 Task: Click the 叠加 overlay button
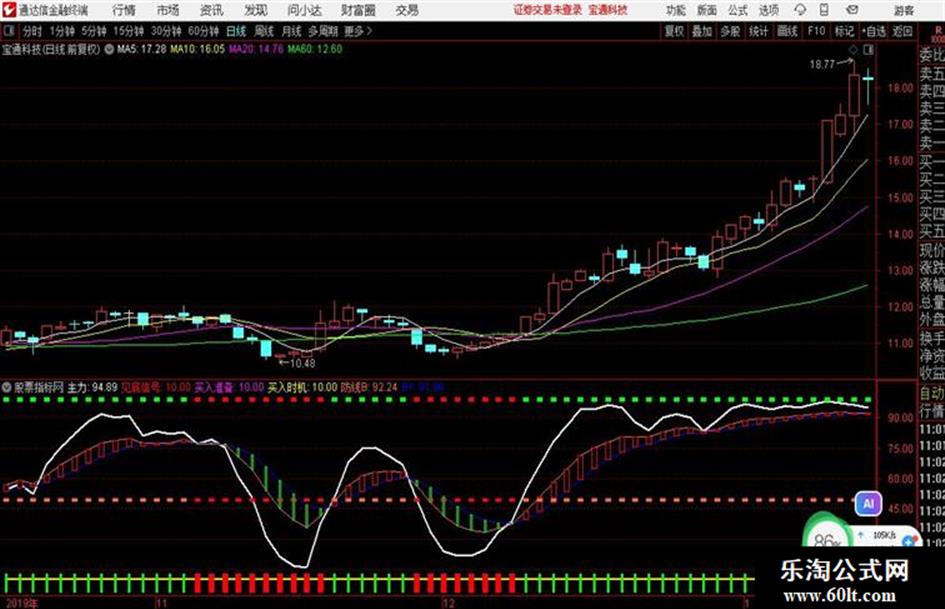pyautogui.click(x=702, y=31)
